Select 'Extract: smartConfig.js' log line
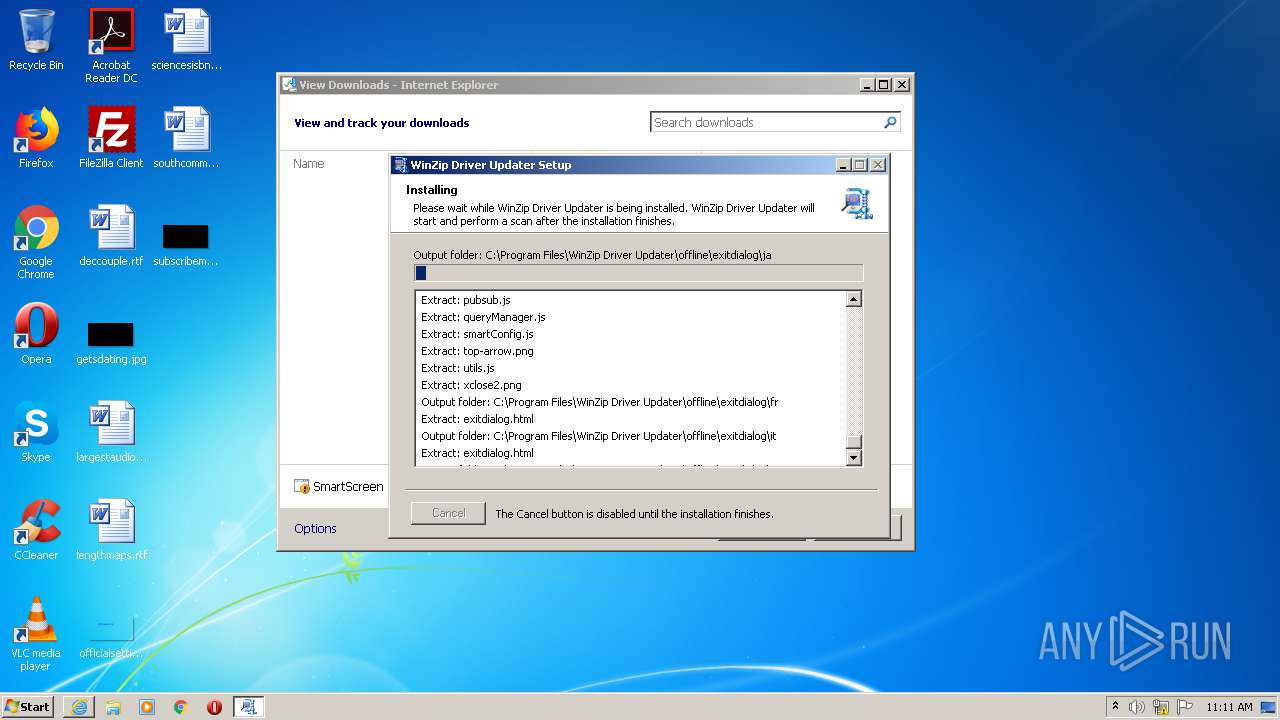 click(x=477, y=334)
